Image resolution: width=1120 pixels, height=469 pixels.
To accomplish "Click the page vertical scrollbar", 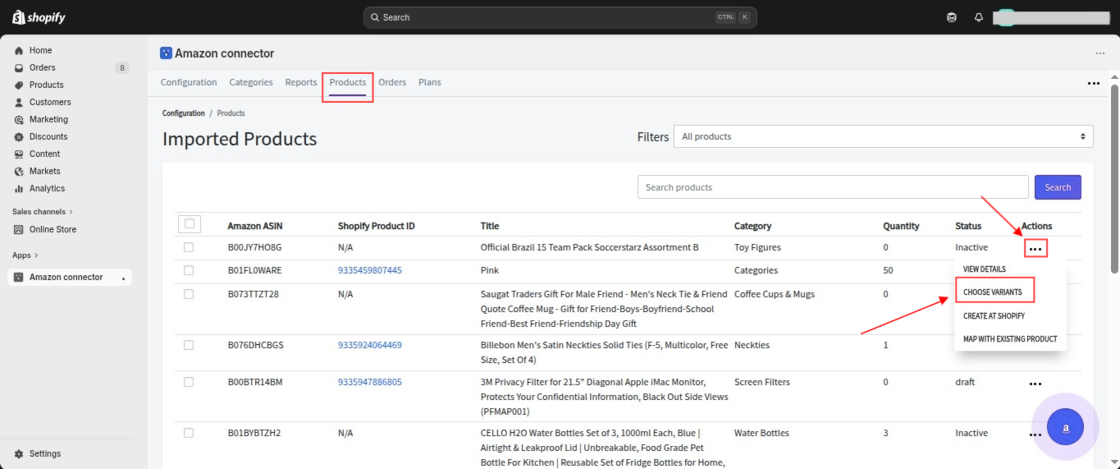I will click(x=1114, y=178).
